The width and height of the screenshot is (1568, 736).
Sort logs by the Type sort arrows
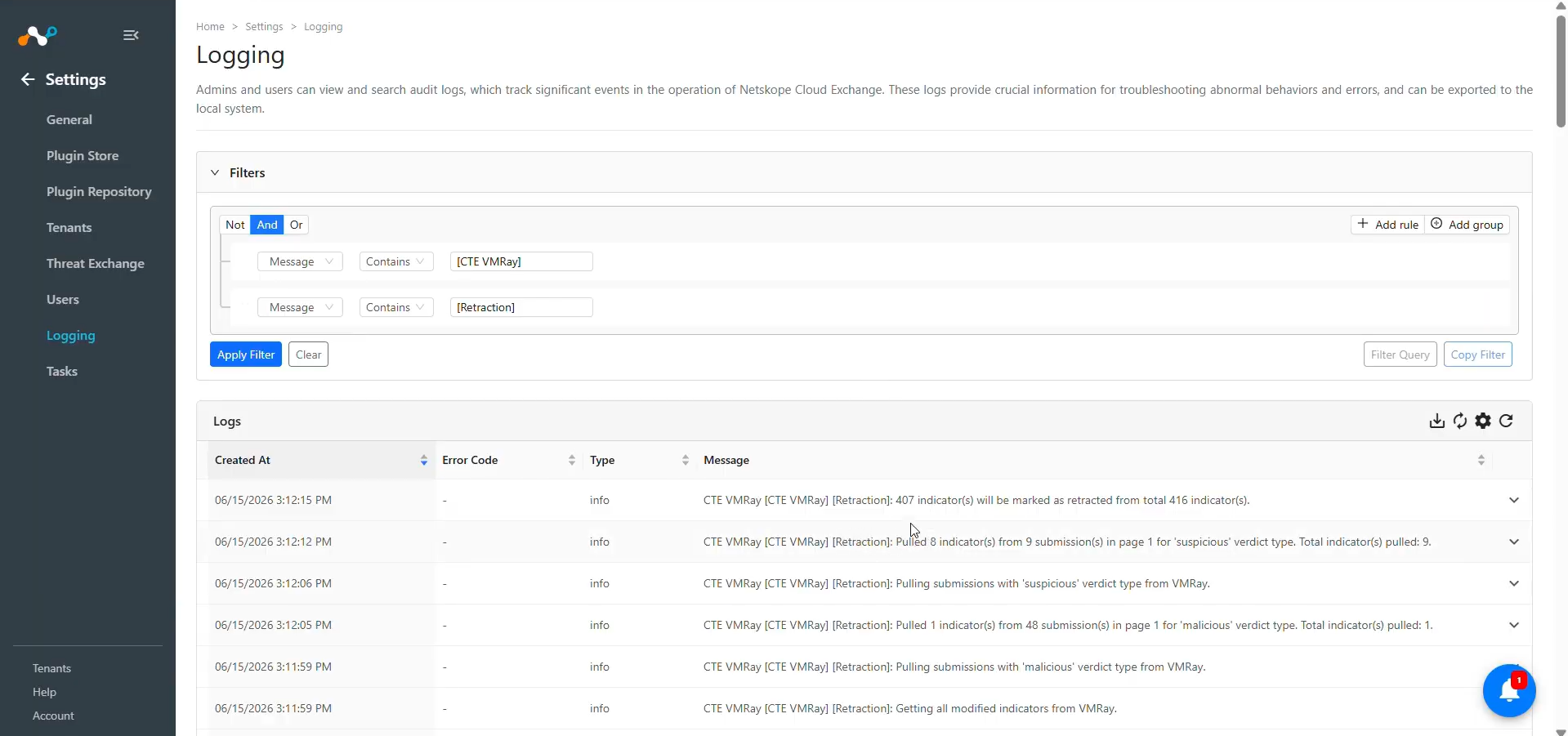tap(686, 461)
